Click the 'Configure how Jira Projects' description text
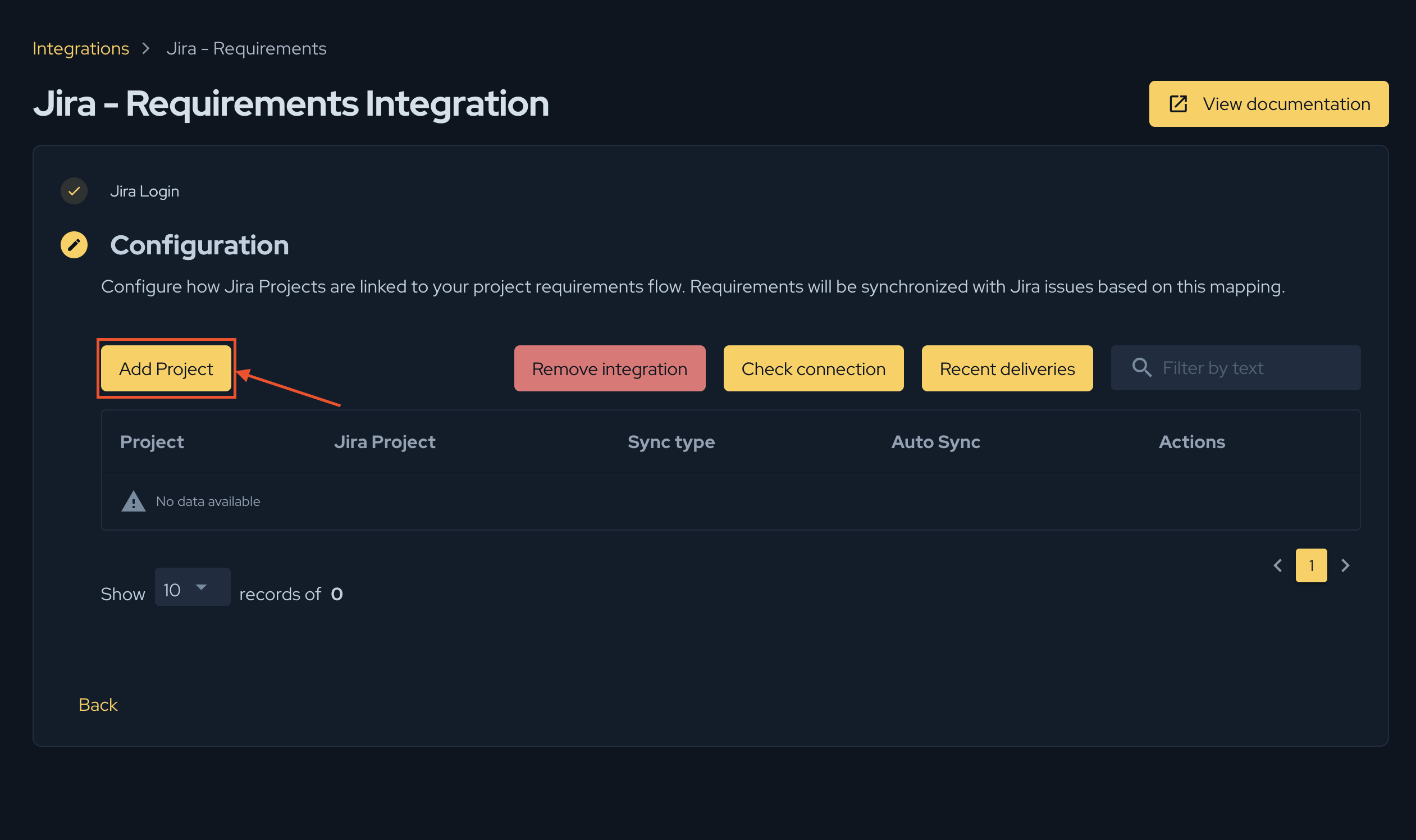 [x=693, y=287]
